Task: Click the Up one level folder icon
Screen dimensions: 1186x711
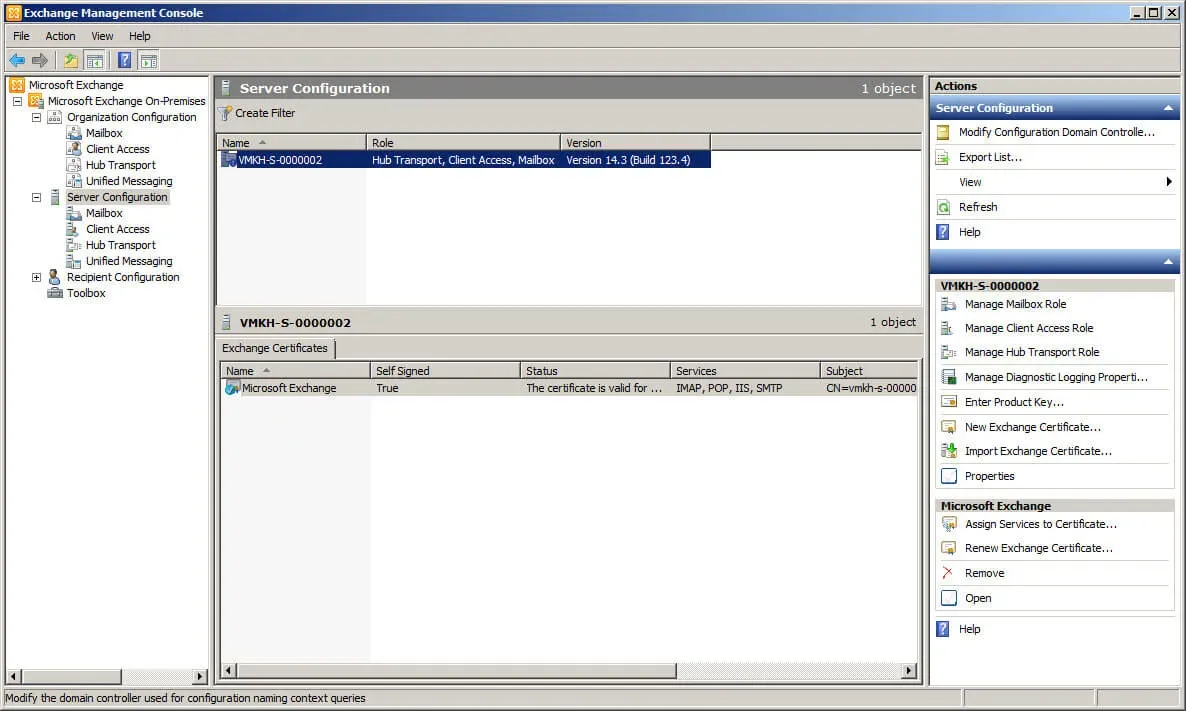Action: [70, 61]
